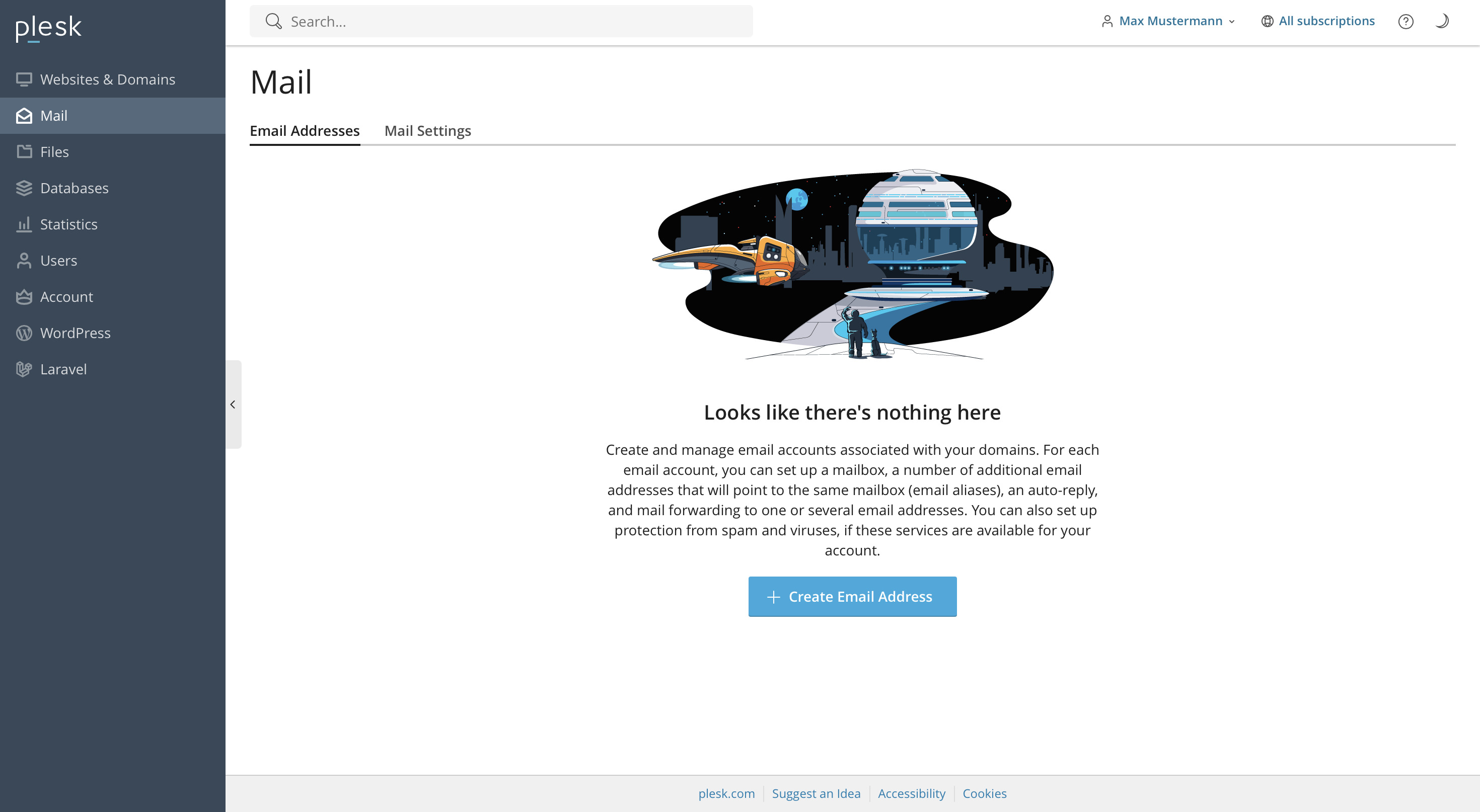The image size is (1480, 812).
Task: Open Statistics from the sidebar
Action: [24, 224]
